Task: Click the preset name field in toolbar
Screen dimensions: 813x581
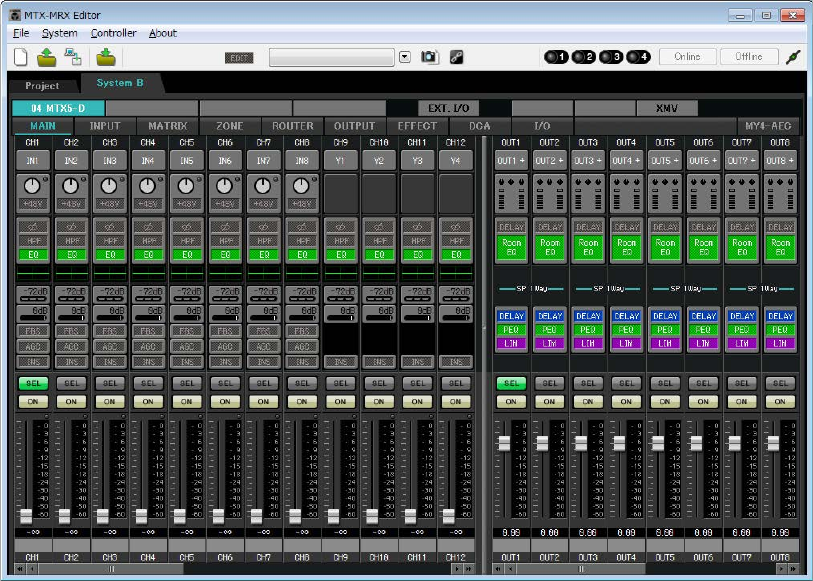Action: (332, 57)
